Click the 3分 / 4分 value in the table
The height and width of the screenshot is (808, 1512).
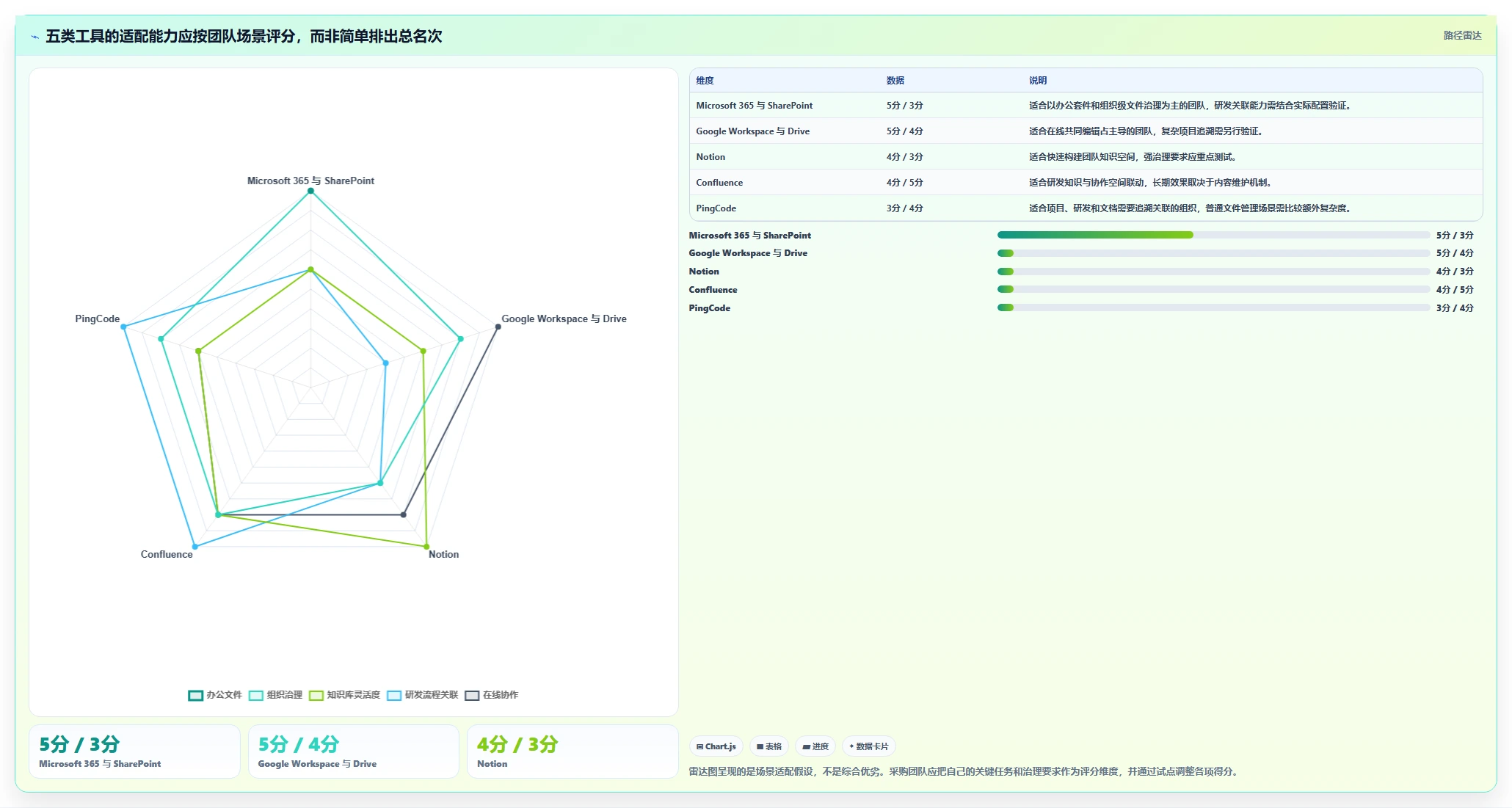click(x=904, y=208)
